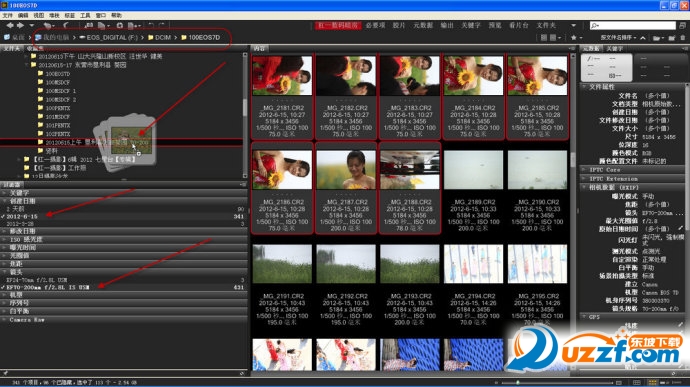Click the get photos from camera icon
The width and height of the screenshot is (690, 387).
(x=88, y=26)
